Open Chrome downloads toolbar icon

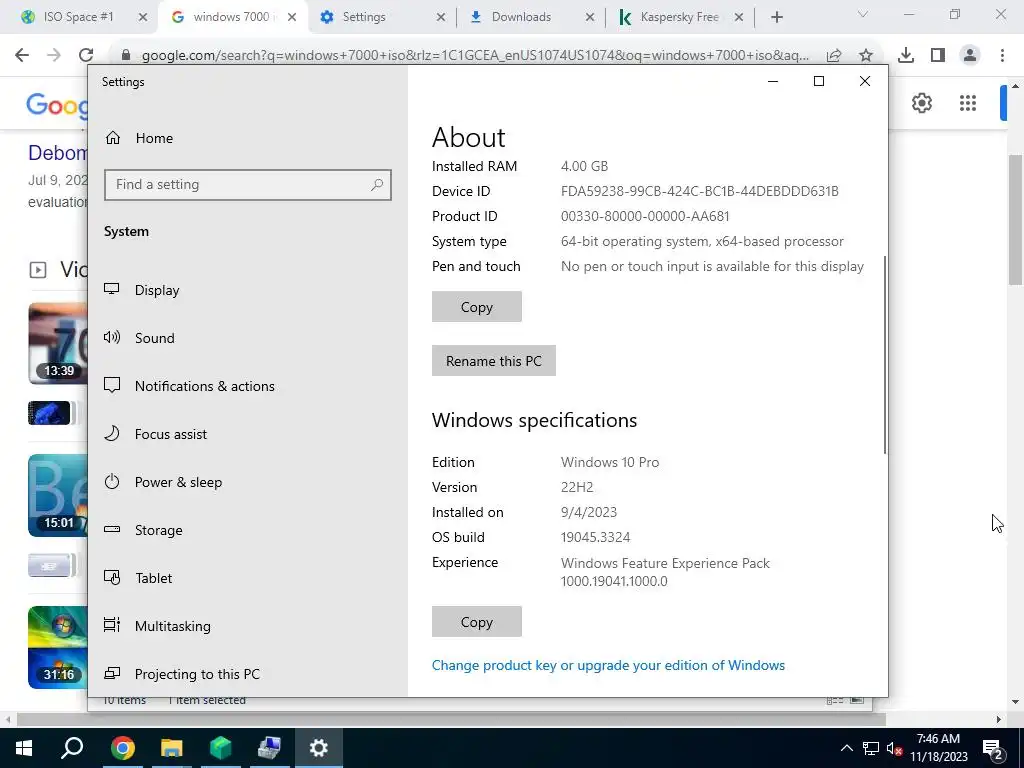(906, 55)
